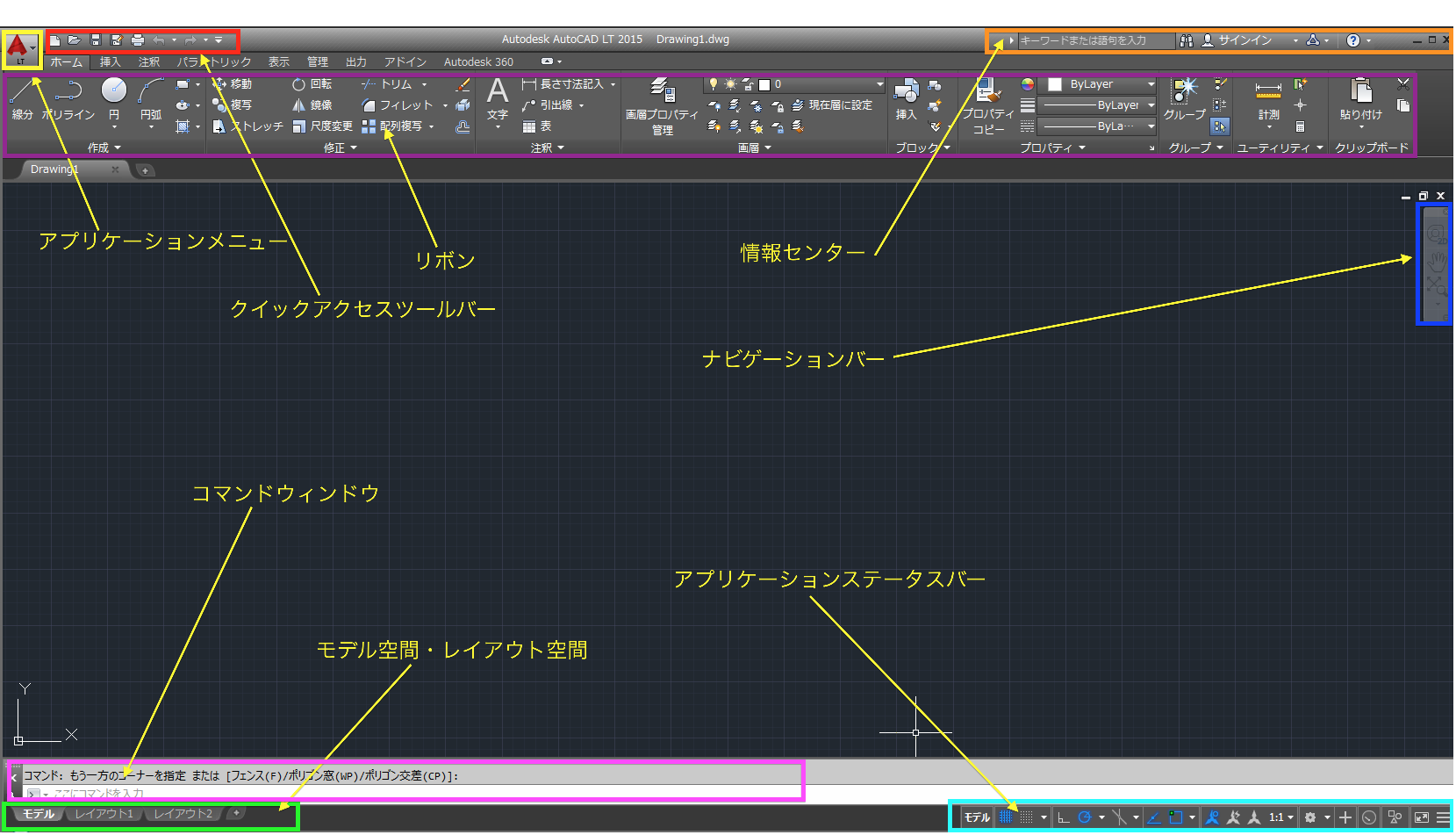Select the Stretch (ストレッチ) tool
The image size is (1456, 835).
(248, 126)
